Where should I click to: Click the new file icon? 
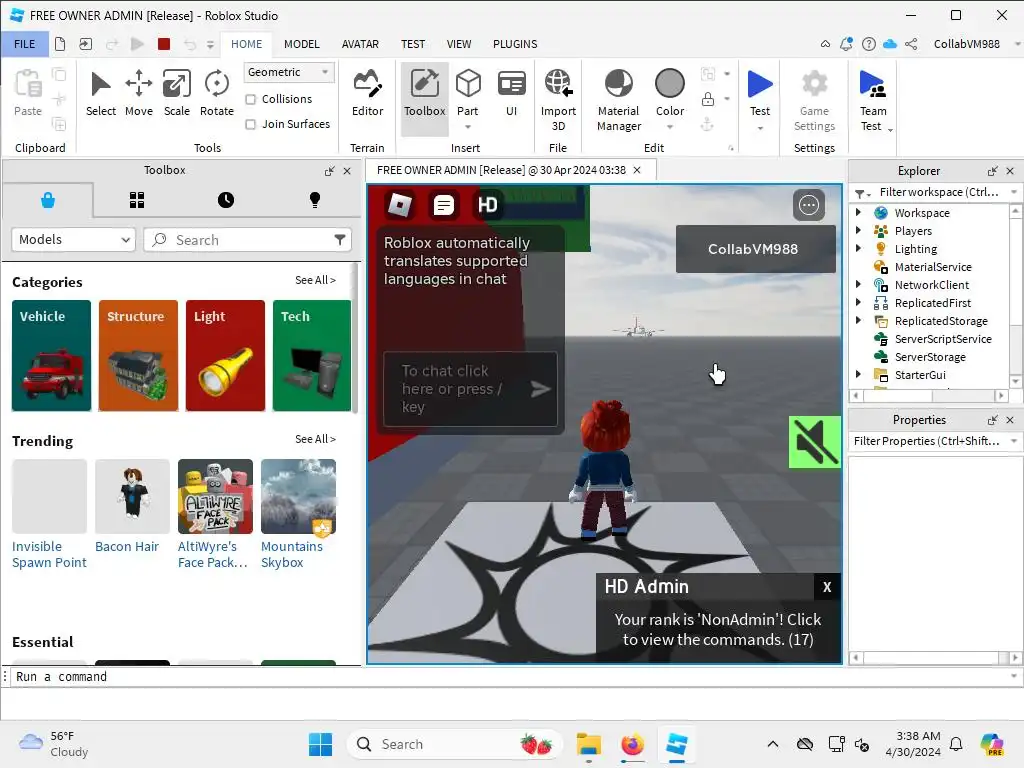(x=60, y=44)
